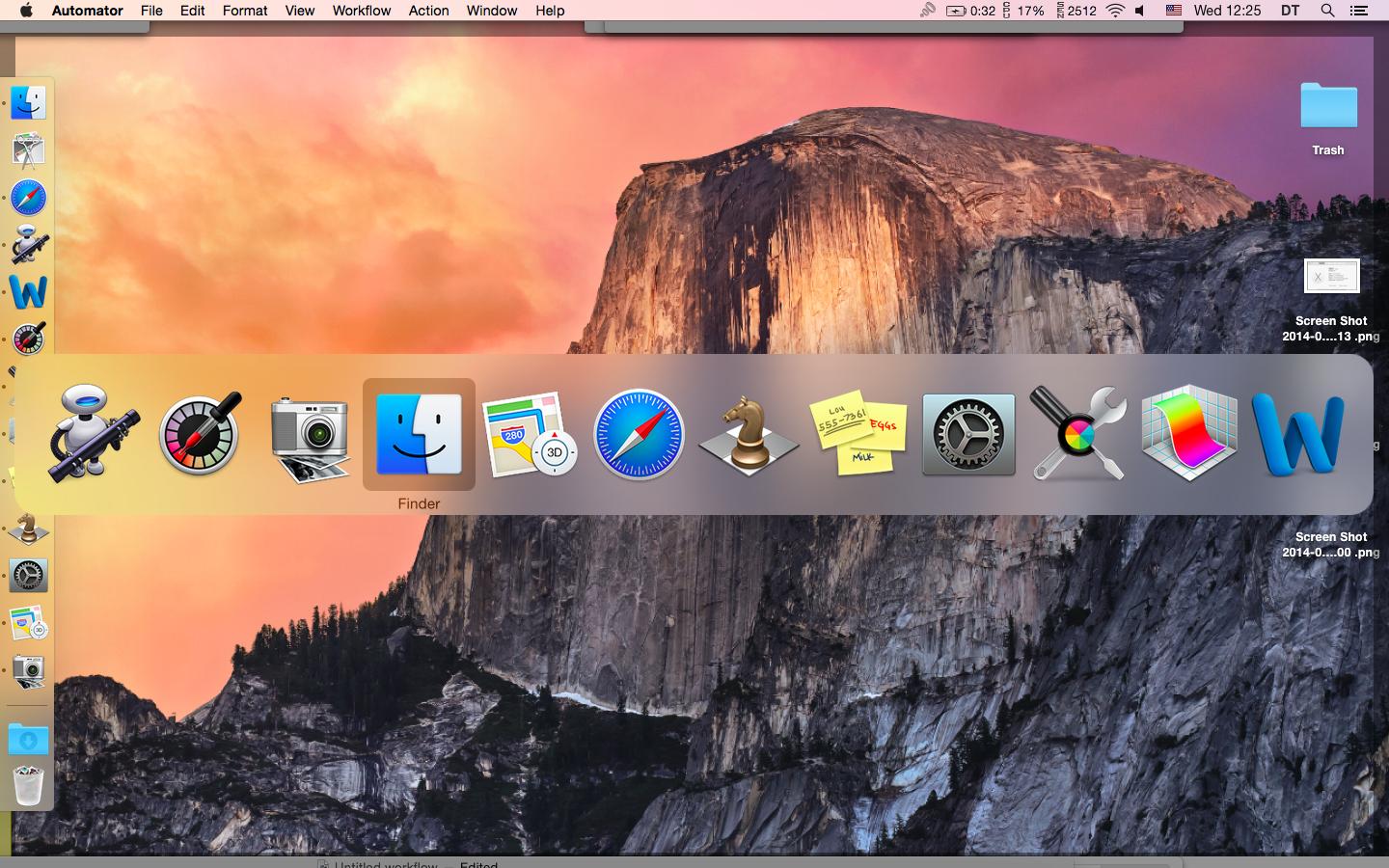Screen dimensions: 1389x868
Task: Open System Preferences in the Dock
Action: [29, 576]
